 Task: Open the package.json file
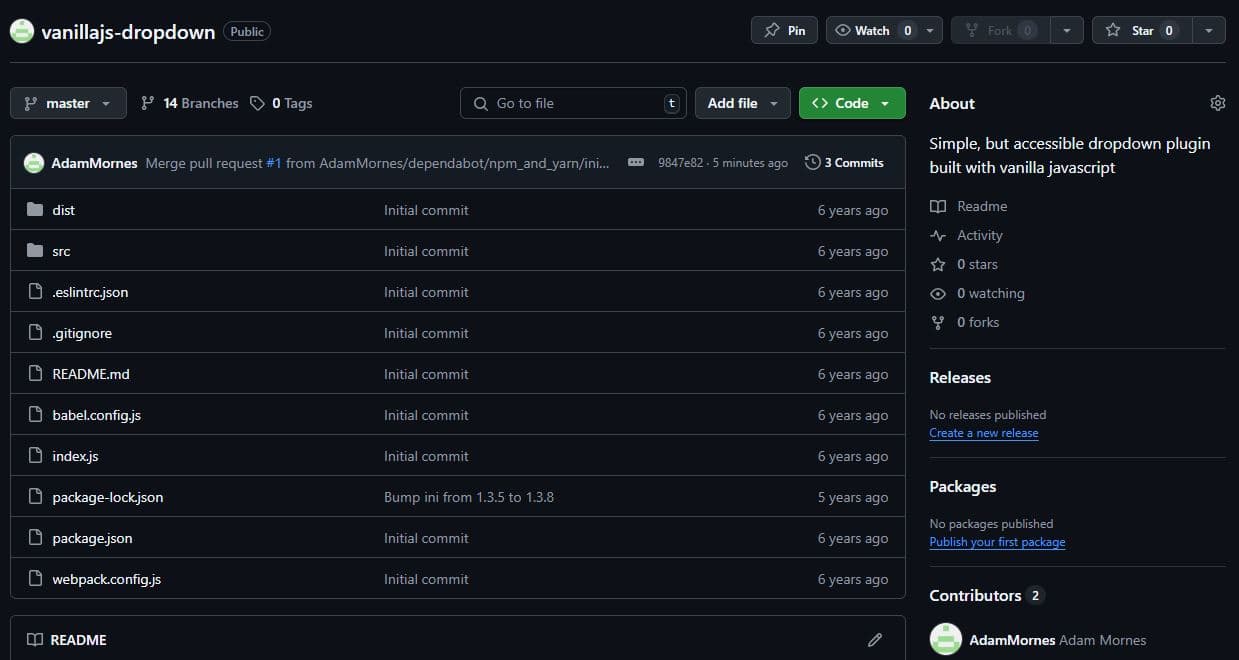coord(92,538)
